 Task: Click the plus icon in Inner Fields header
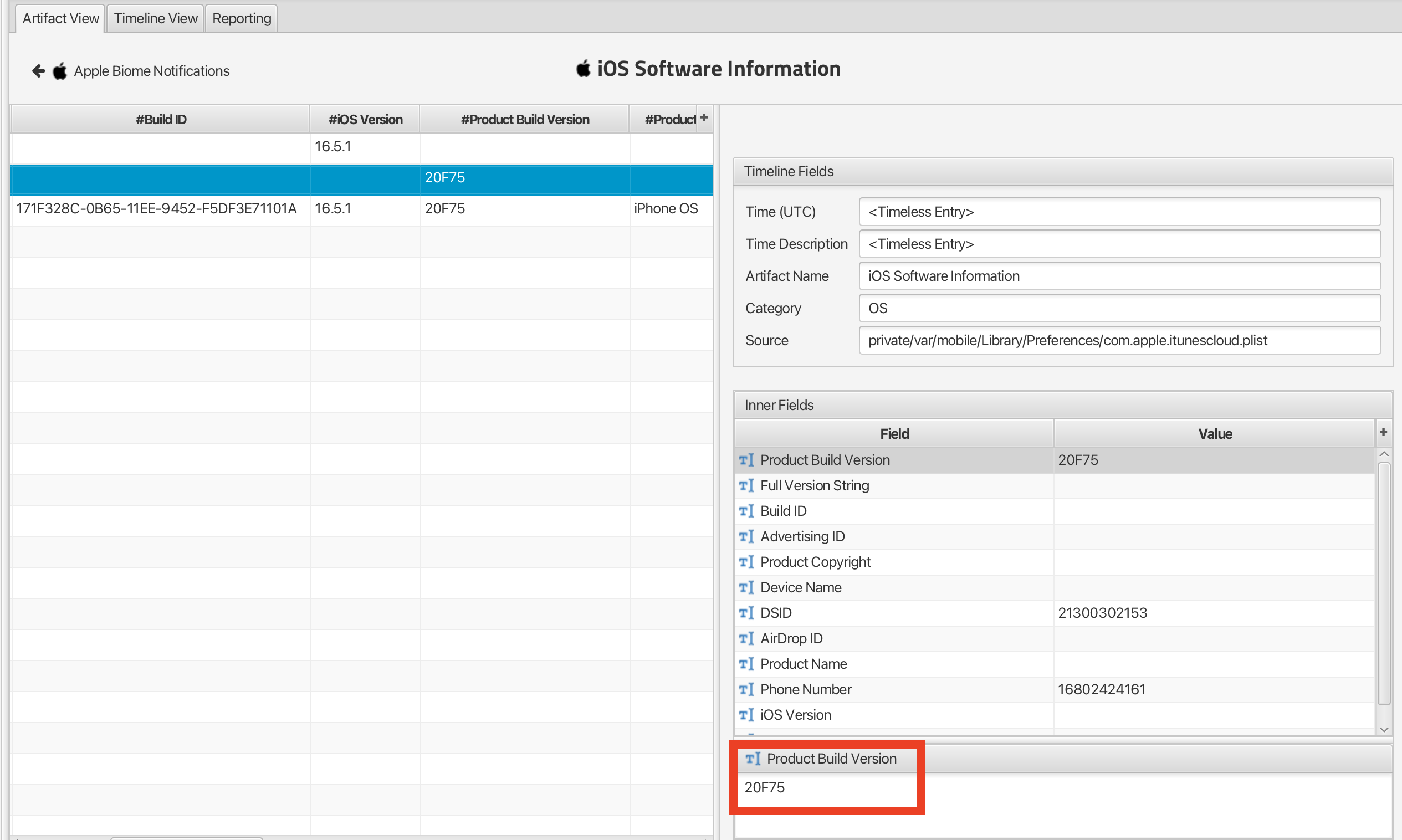[x=1383, y=432]
